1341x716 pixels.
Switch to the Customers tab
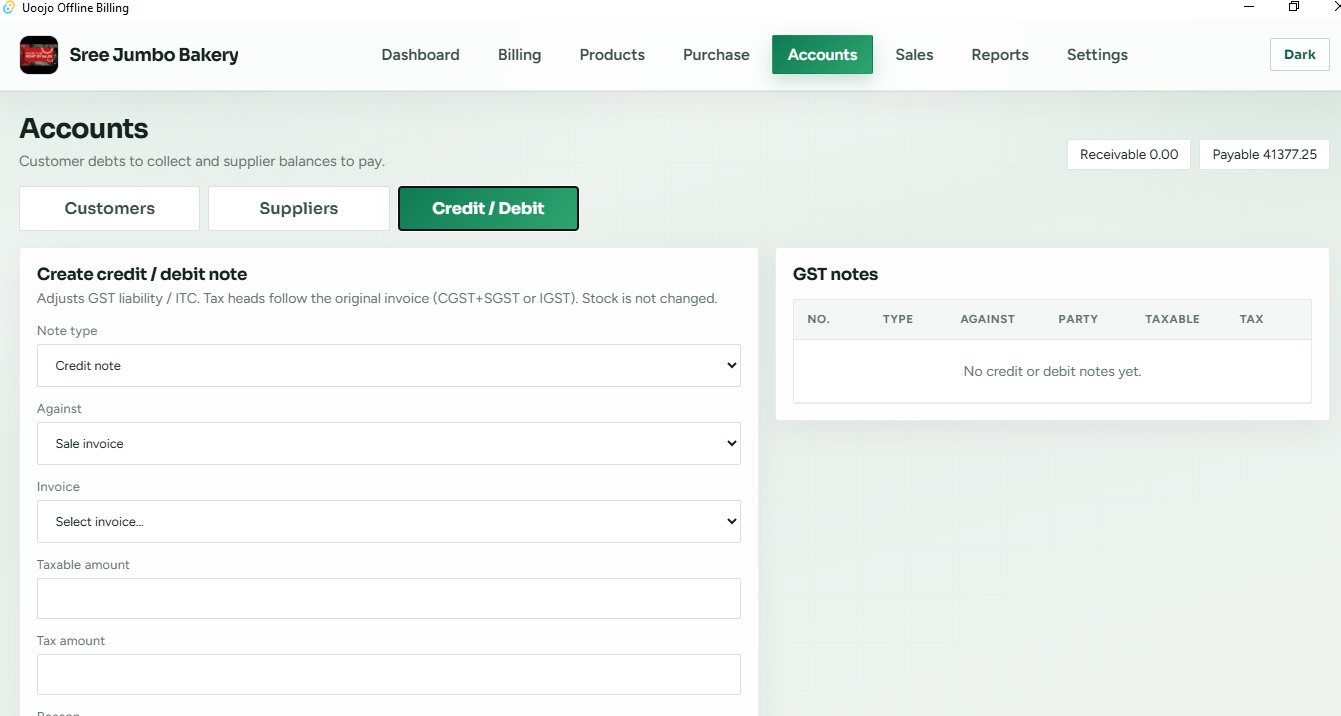pos(110,208)
